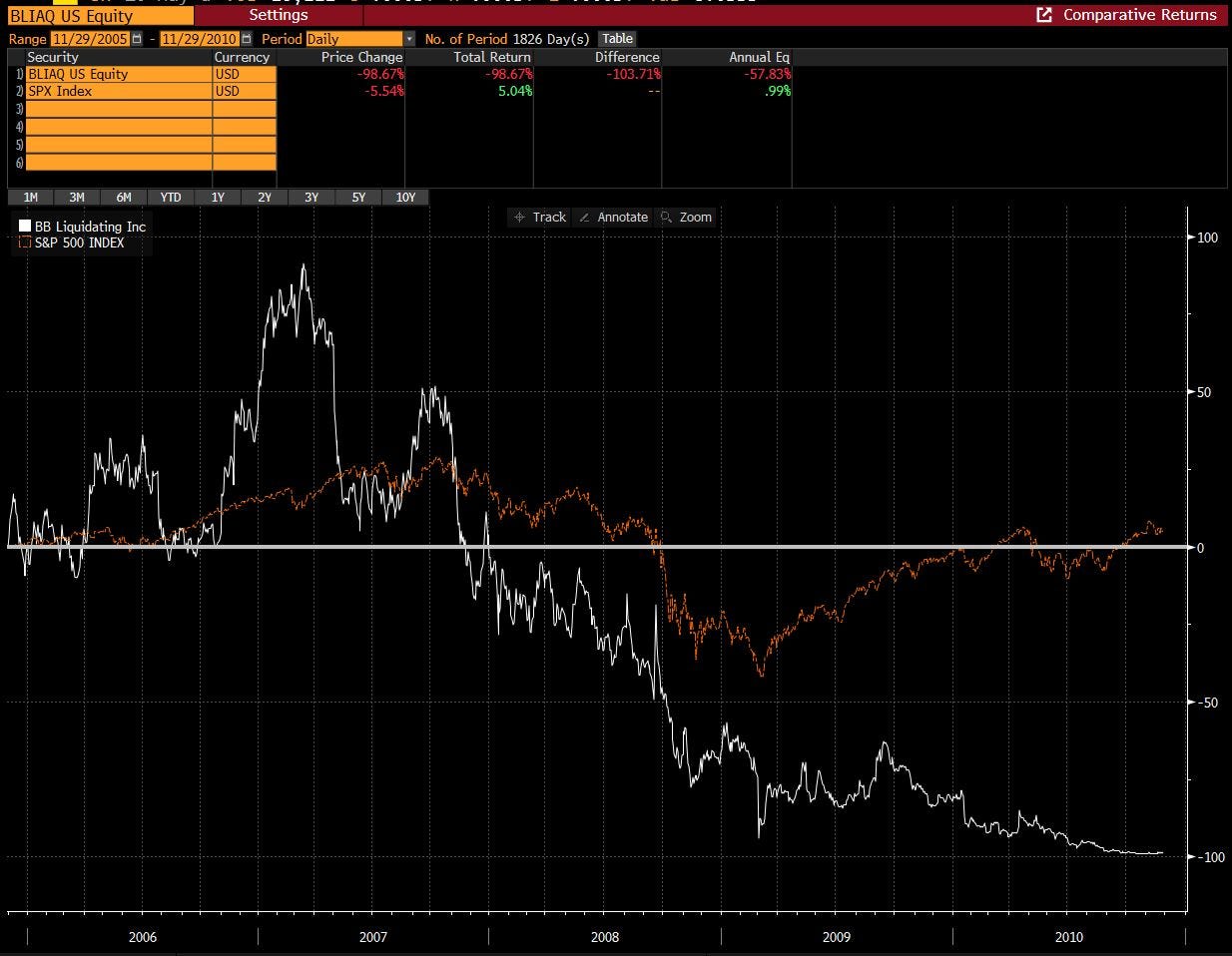The width and height of the screenshot is (1232, 956).
Task: Click the Total Return column header
Action: click(x=492, y=57)
